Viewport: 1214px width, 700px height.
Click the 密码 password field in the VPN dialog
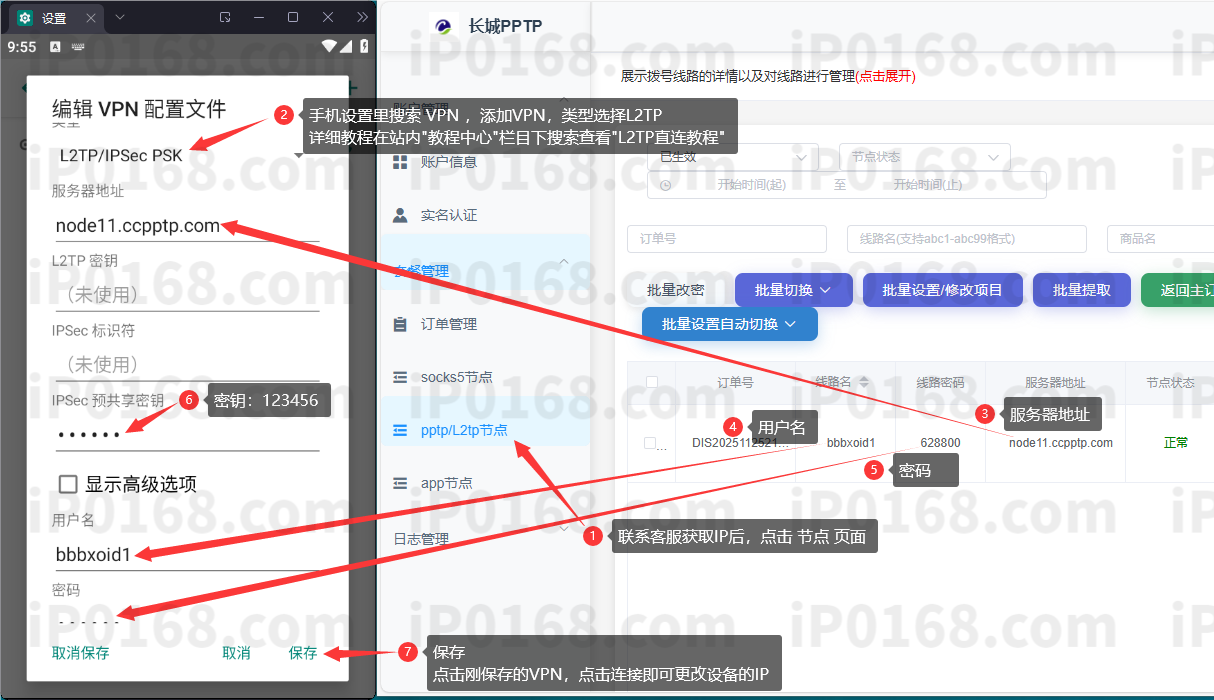click(x=185, y=621)
